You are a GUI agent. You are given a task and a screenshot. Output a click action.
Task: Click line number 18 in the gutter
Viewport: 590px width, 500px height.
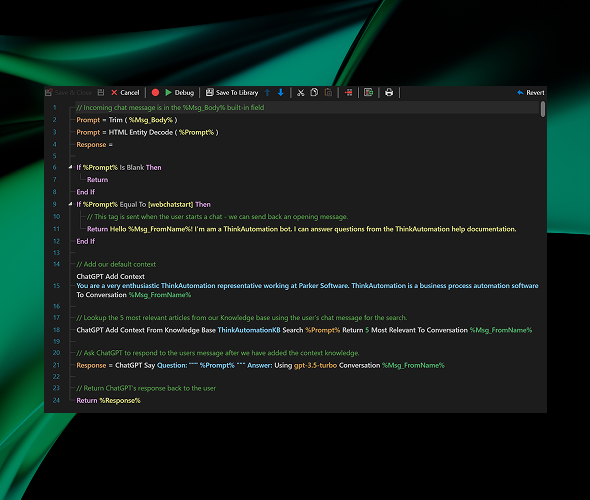56,330
